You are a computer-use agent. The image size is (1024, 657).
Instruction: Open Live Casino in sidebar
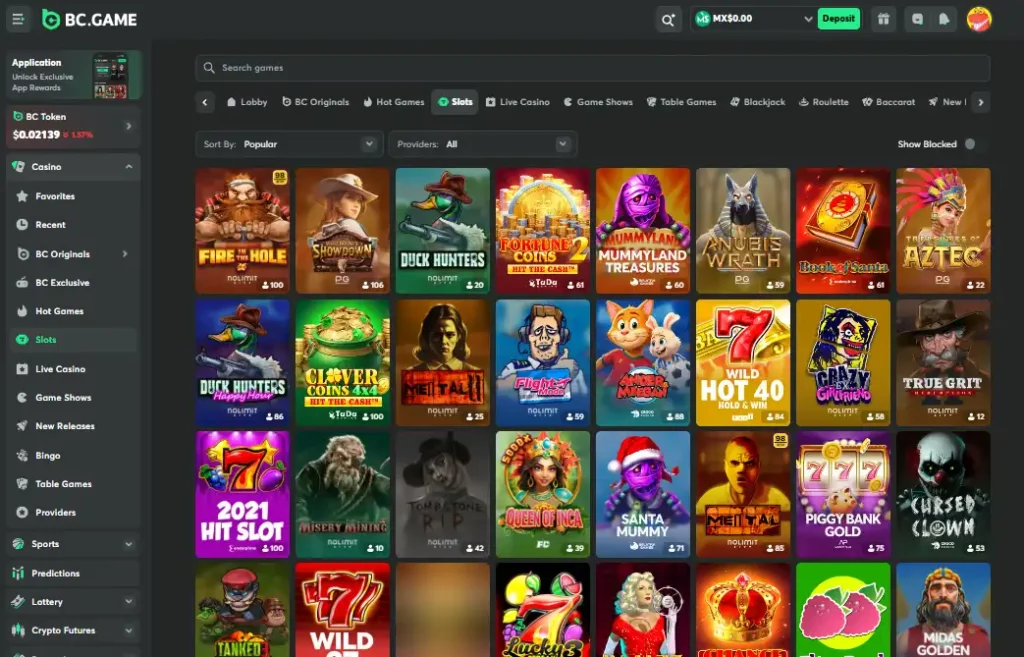pos(73,369)
